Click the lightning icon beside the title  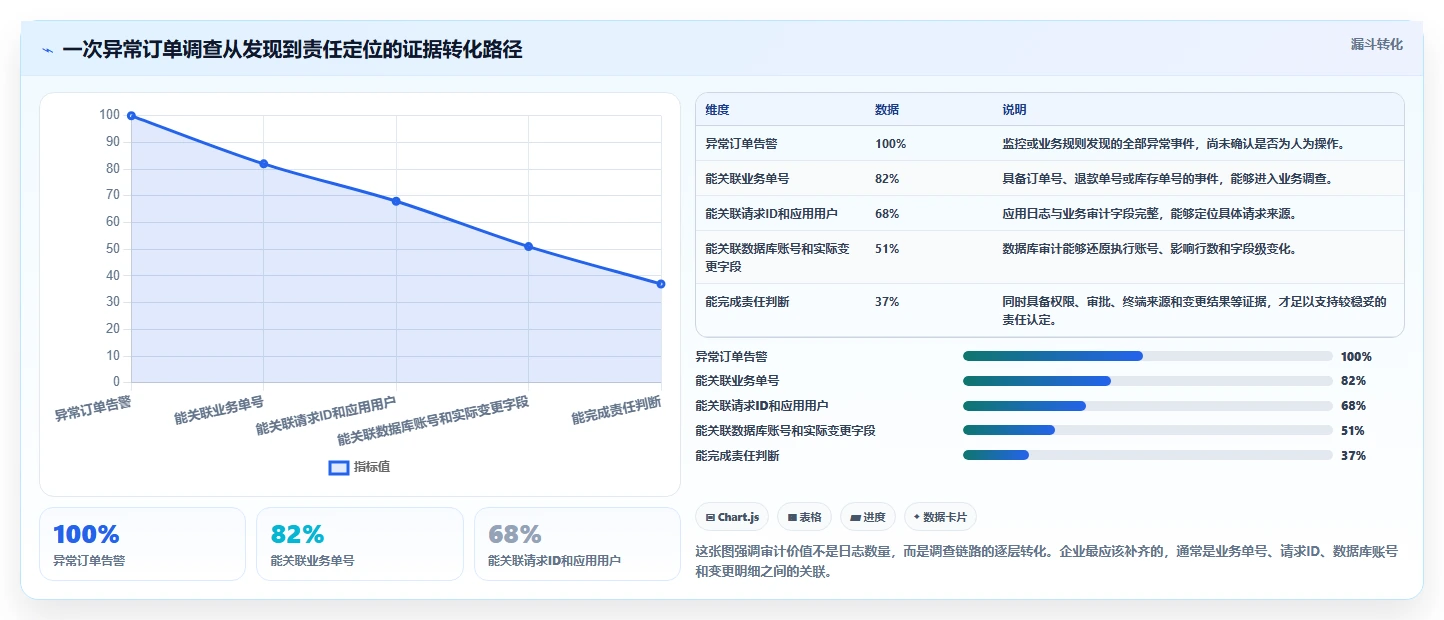coord(47,50)
